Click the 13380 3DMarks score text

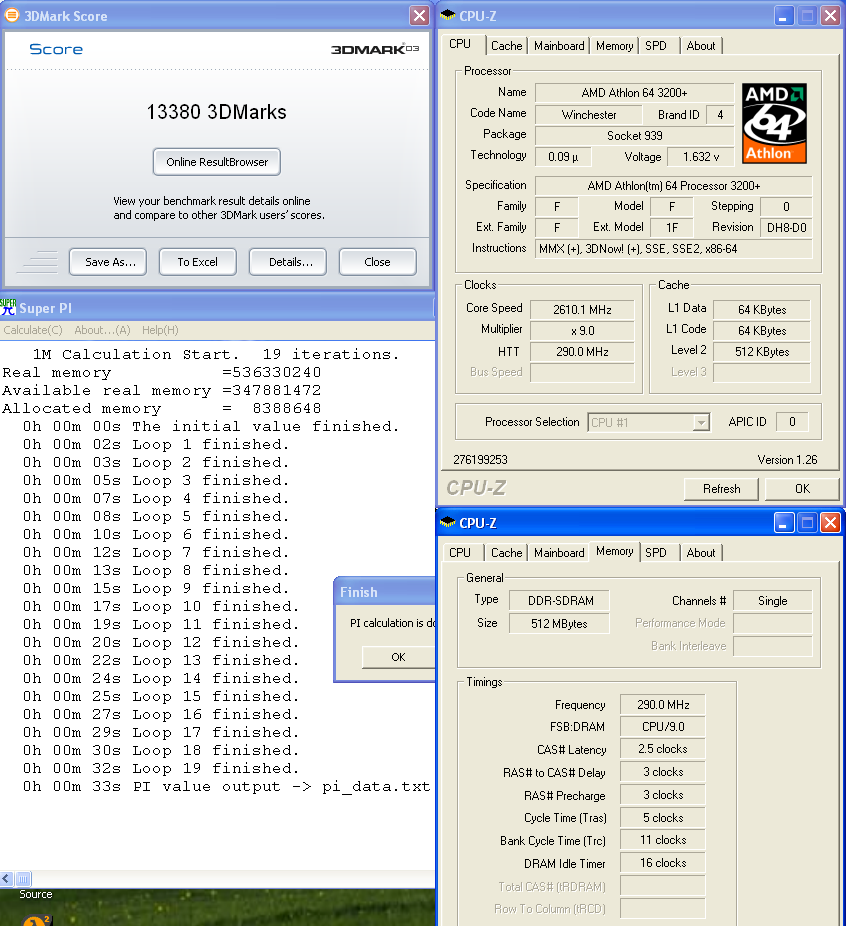tap(216, 112)
